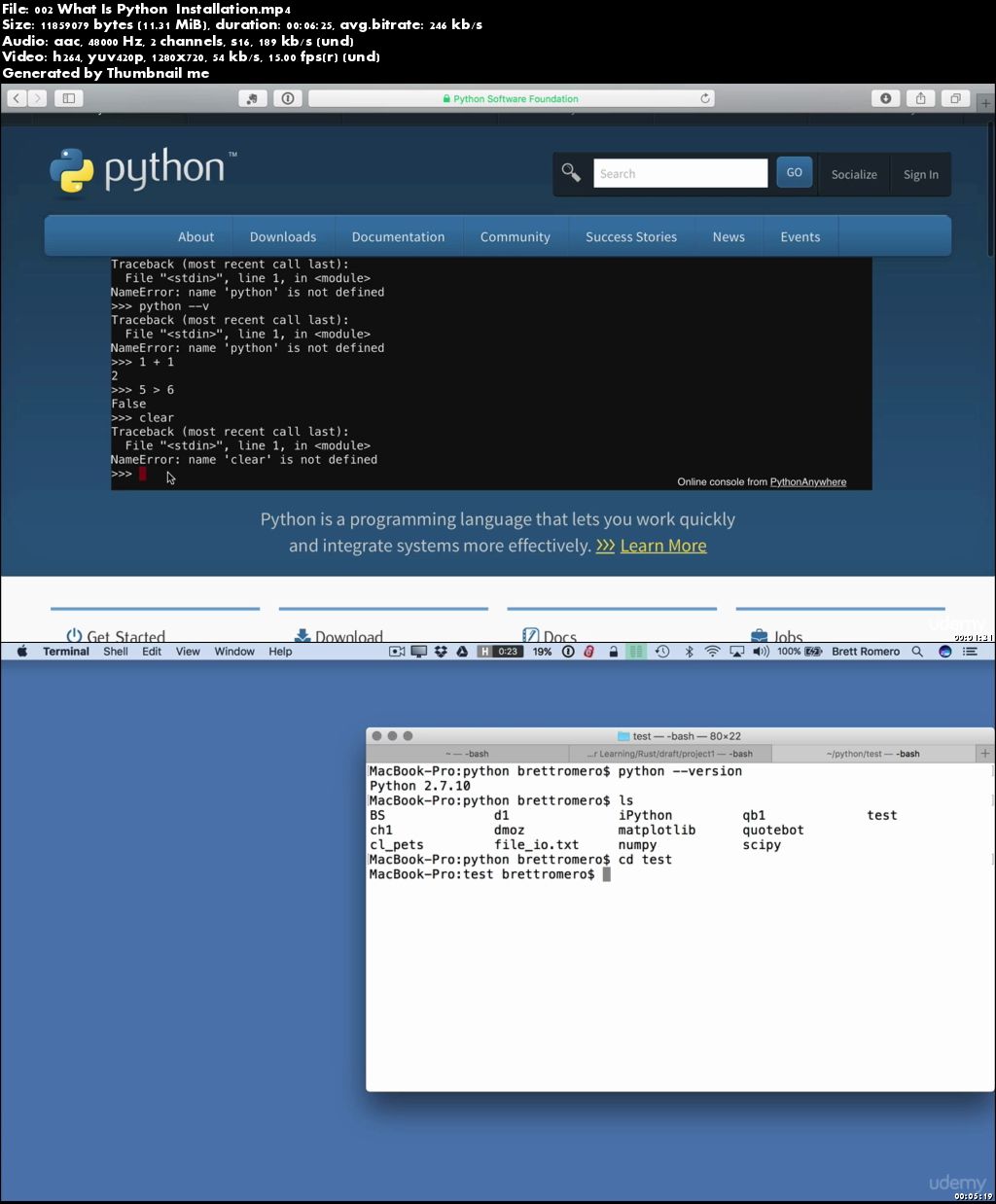Open the View menu
996x1204 pixels.
pos(188,652)
